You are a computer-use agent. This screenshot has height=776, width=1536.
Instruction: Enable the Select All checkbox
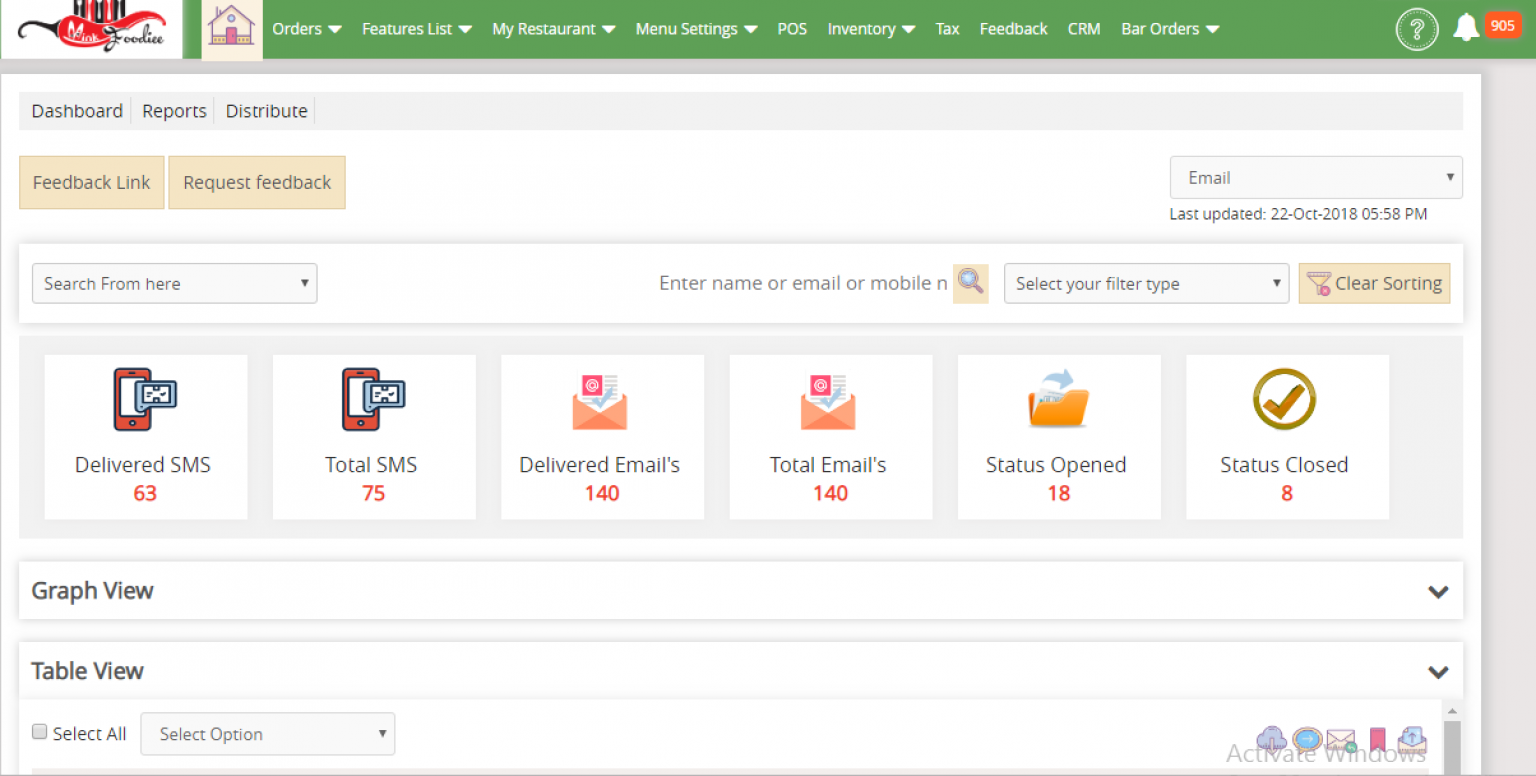point(39,731)
